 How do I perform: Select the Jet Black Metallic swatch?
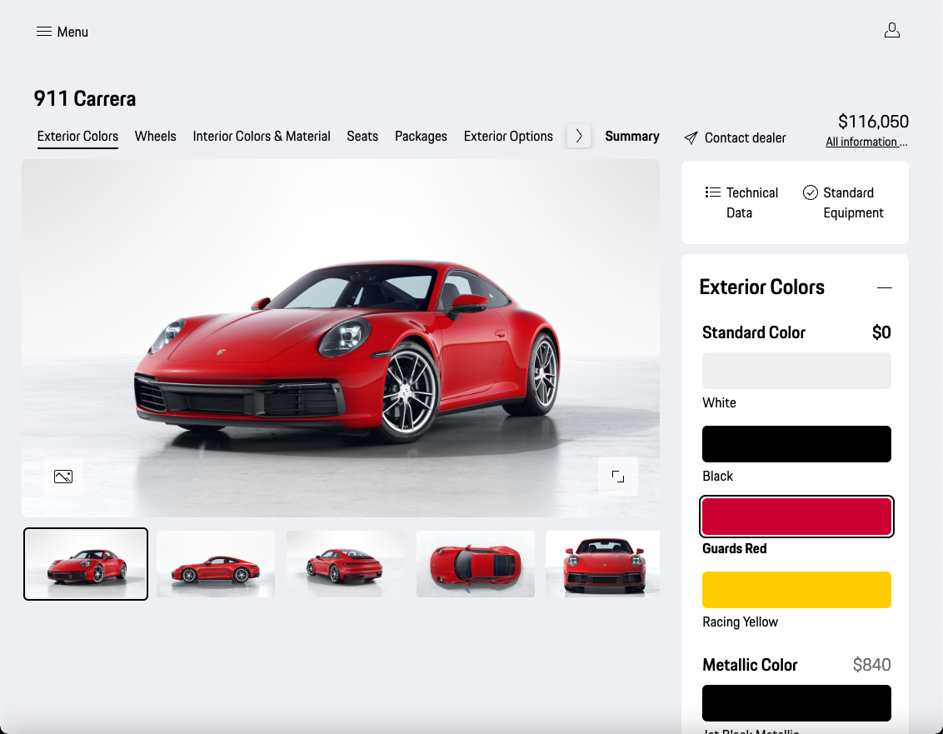796,703
